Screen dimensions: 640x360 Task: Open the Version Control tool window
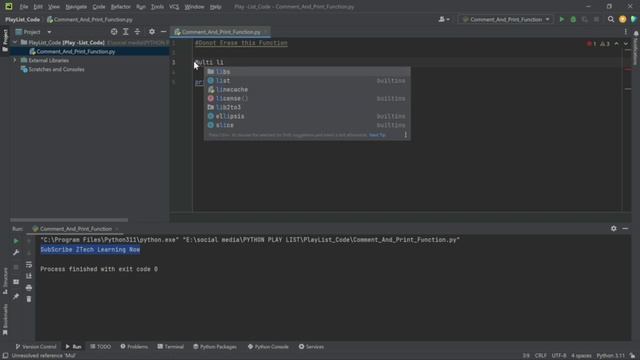point(36,347)
